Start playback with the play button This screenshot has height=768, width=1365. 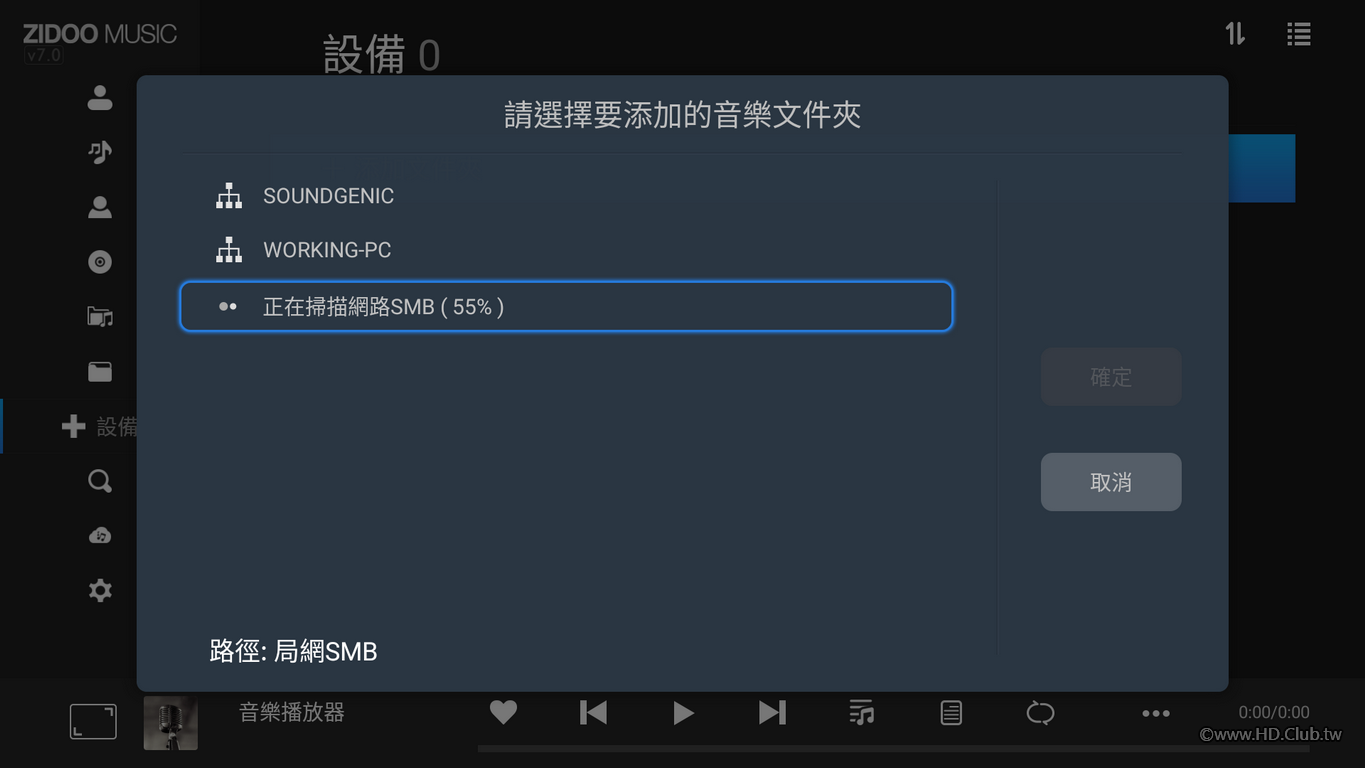pos(683,712)
